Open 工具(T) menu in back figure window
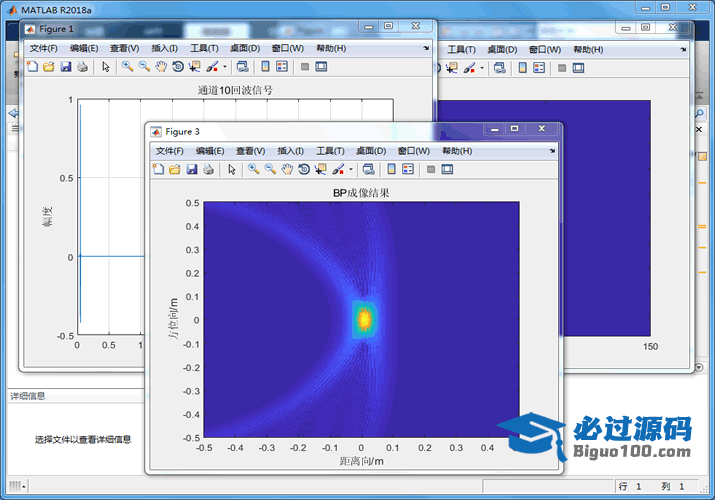Image resolution: width=715 pixels, height=500 pixels. coord(461,50)
